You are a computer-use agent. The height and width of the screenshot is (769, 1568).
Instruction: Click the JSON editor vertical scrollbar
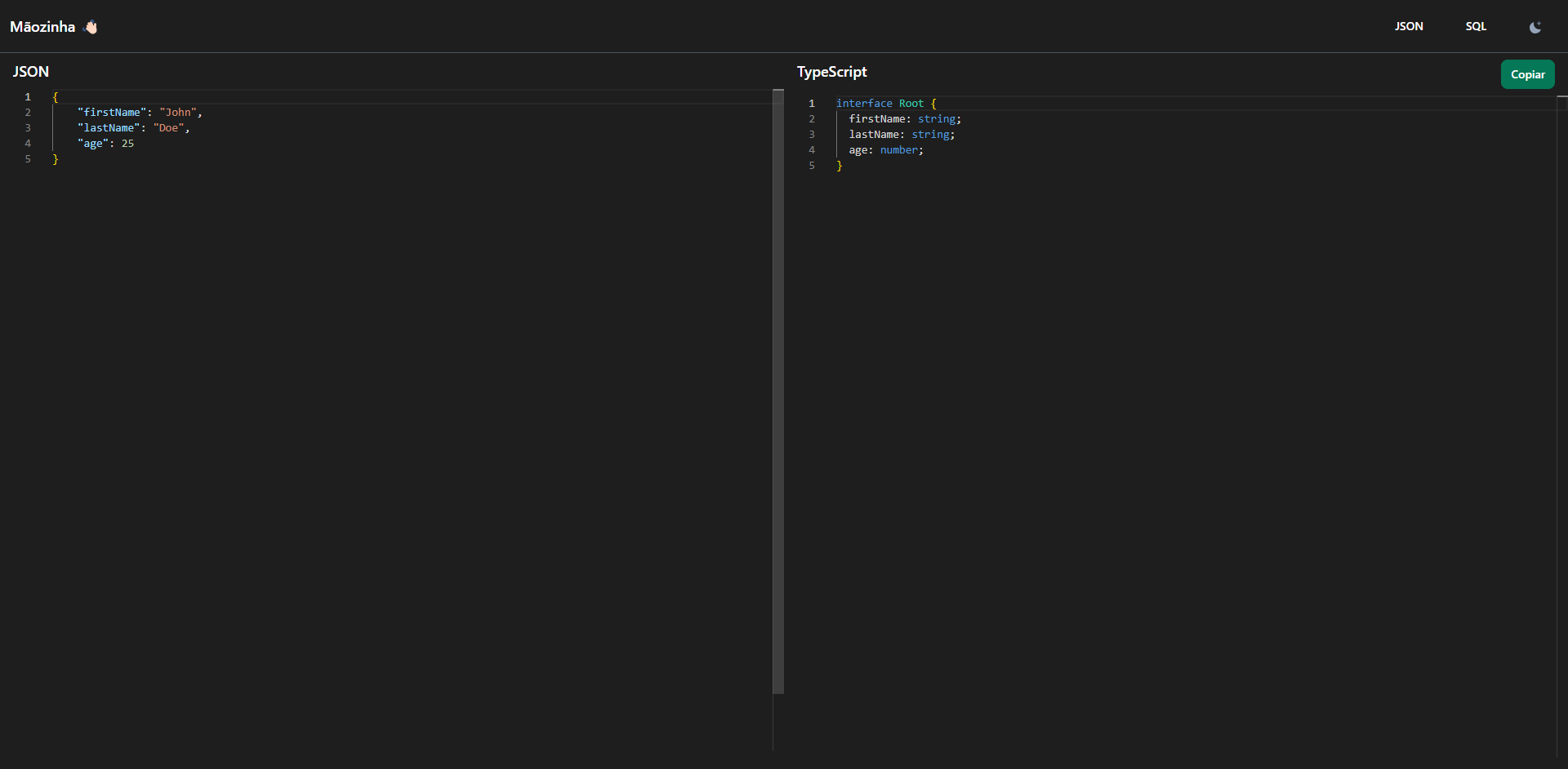[x=778, y=392]
